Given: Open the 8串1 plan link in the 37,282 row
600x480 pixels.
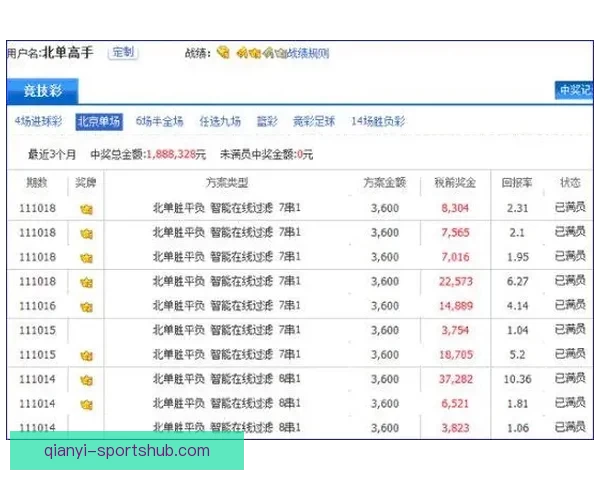Looking at the screenshot, I should (x=227, y=379).
